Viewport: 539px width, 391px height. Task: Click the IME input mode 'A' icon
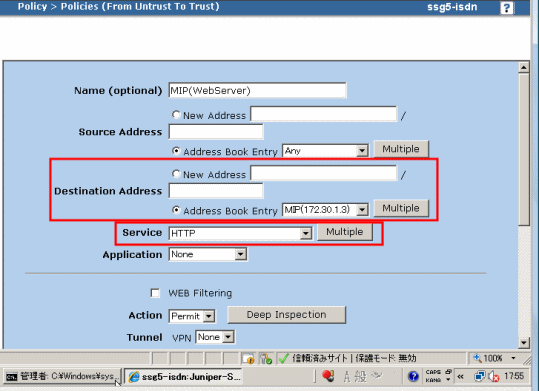347,377
